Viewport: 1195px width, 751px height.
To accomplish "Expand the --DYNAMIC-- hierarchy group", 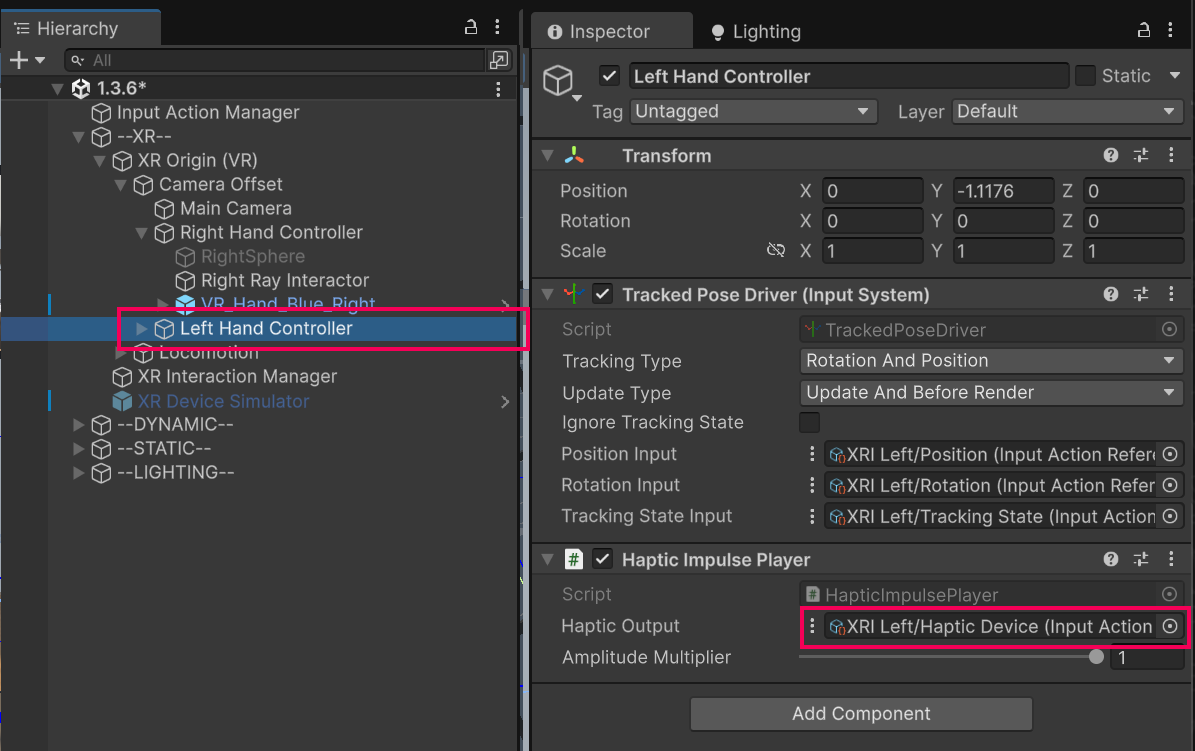I will pos(79,425).
